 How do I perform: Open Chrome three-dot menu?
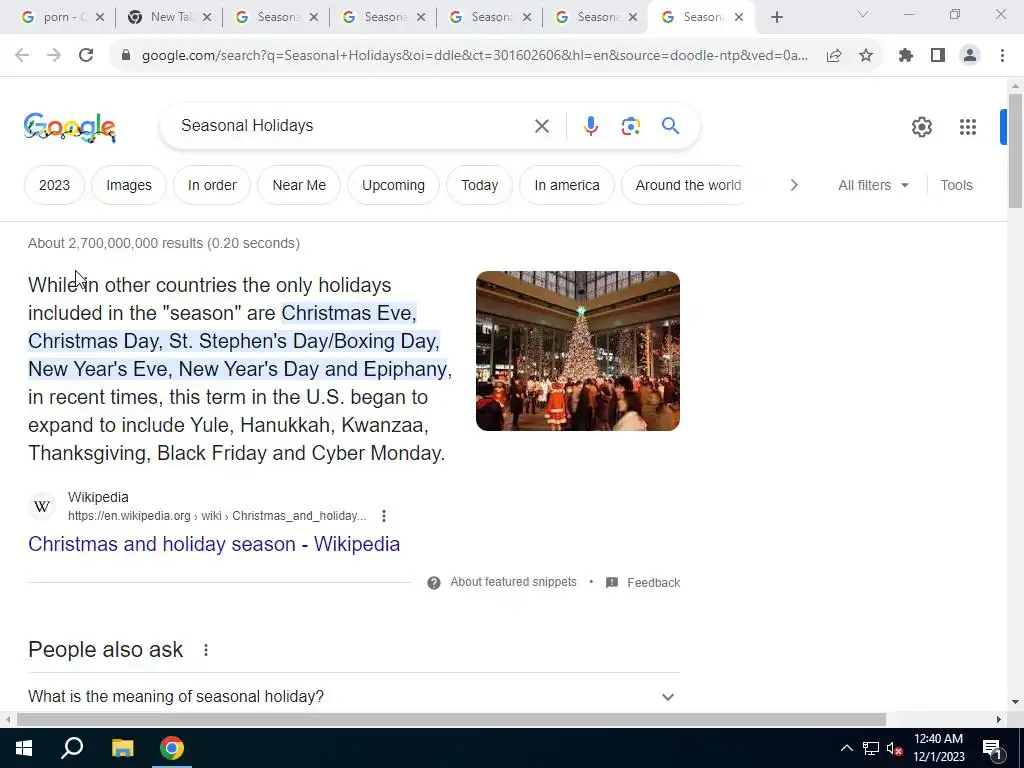1002,56
